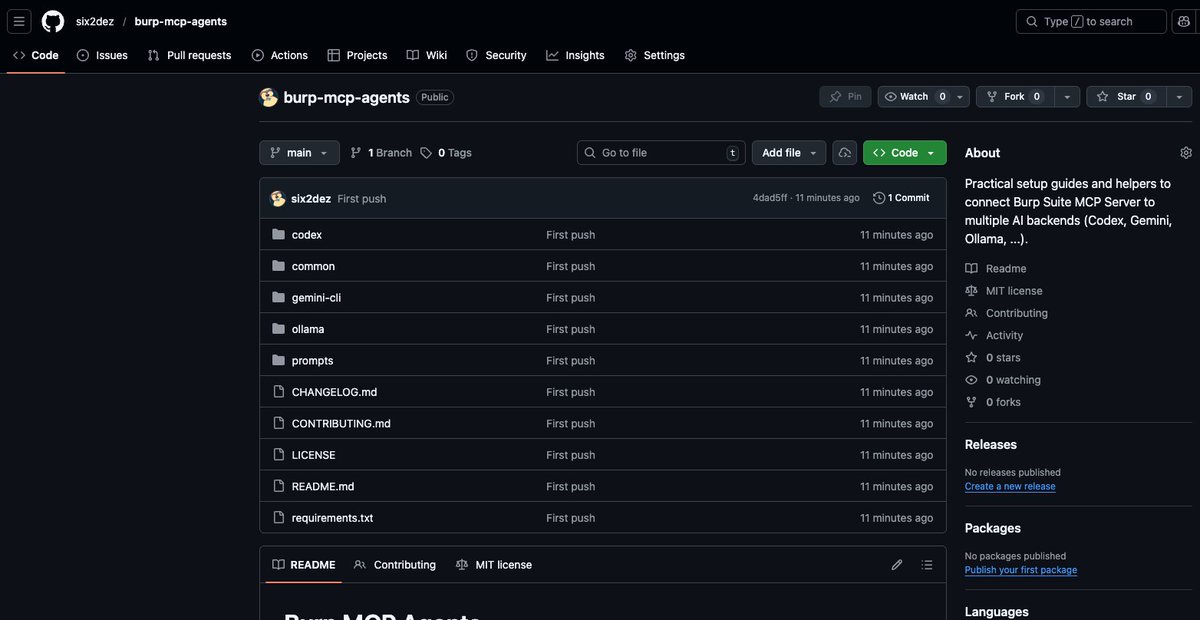Open the Issues tab
This screenshot has height=620, width=1200.
pos(102,55)
